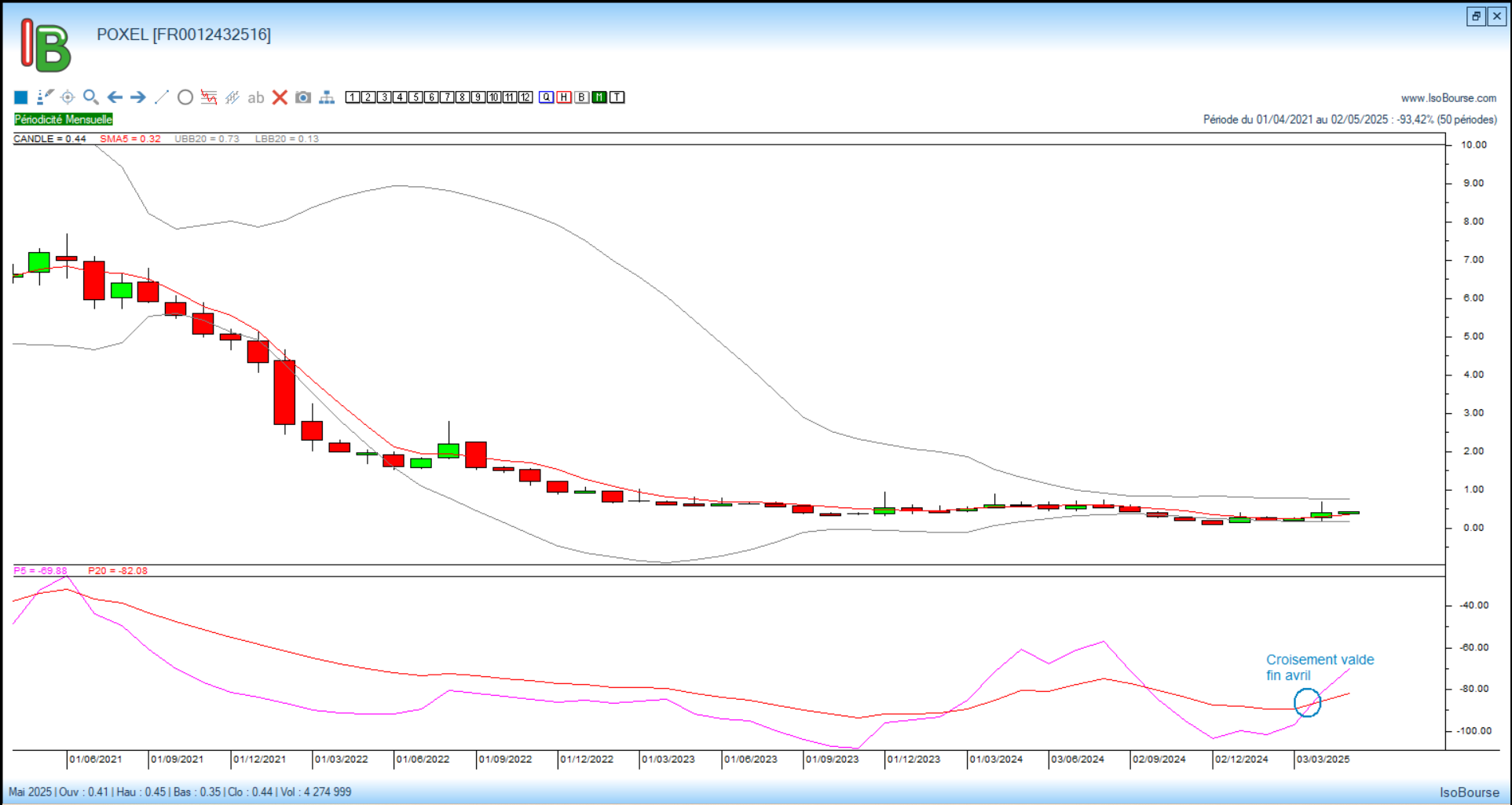Select the circle drawing tool
Image resolution: width=1512 pixels, height=805 pixels.
pyautogui.click(x=185, y=97)
